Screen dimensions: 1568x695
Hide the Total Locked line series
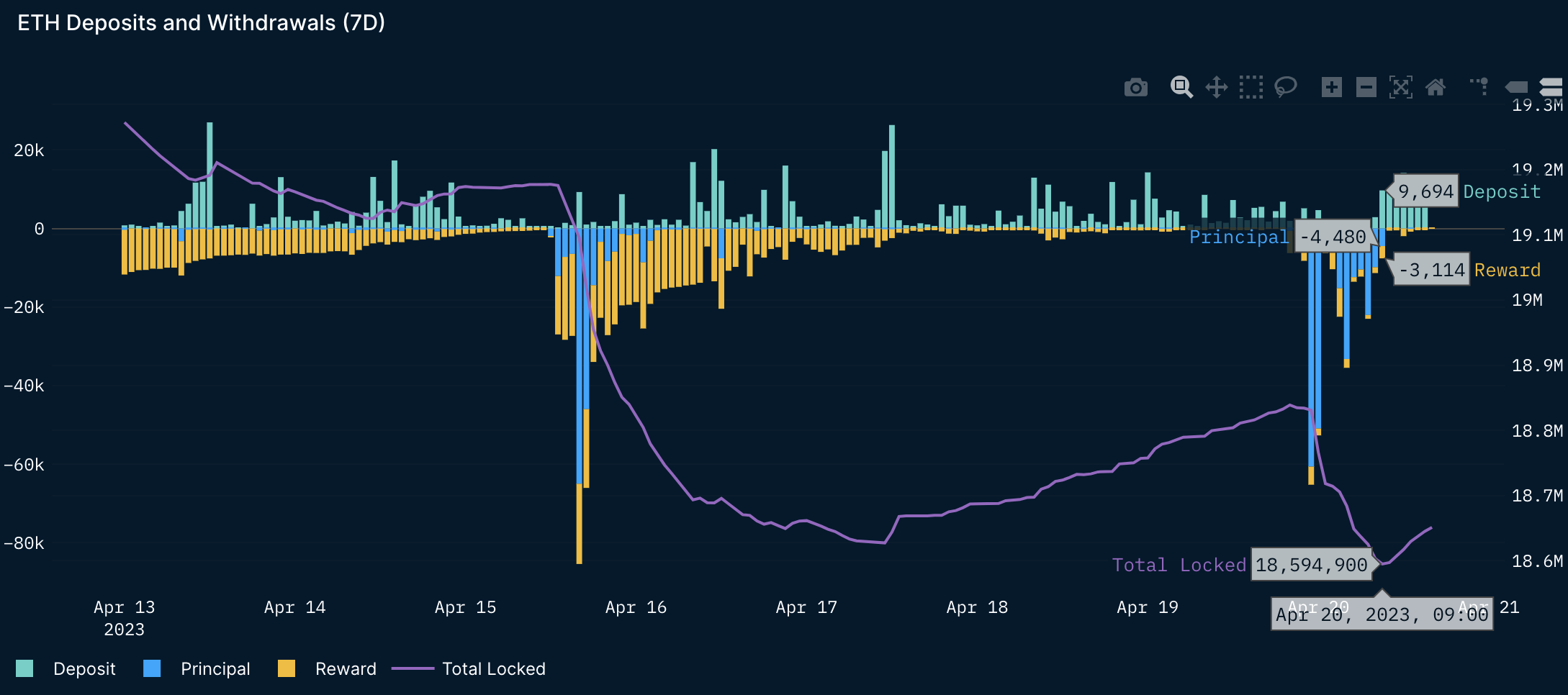pos(493,669)
